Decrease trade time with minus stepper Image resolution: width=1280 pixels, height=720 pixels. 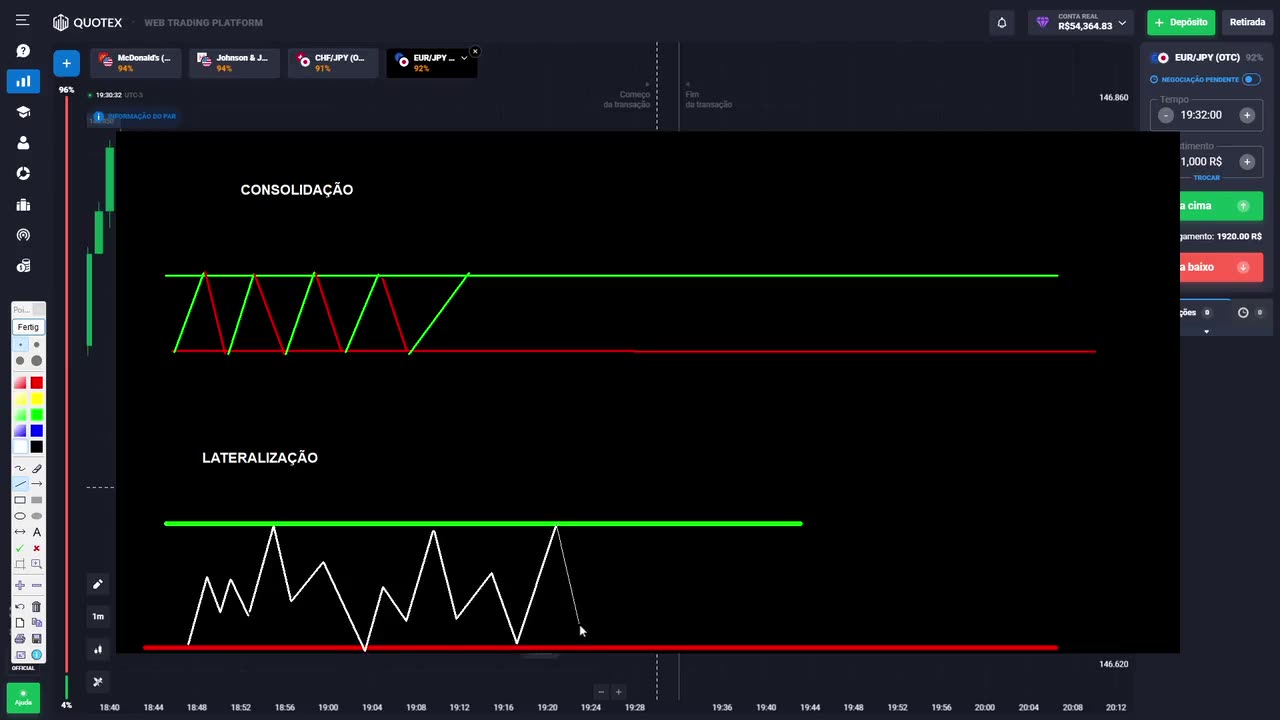(x=1166, y=115)
